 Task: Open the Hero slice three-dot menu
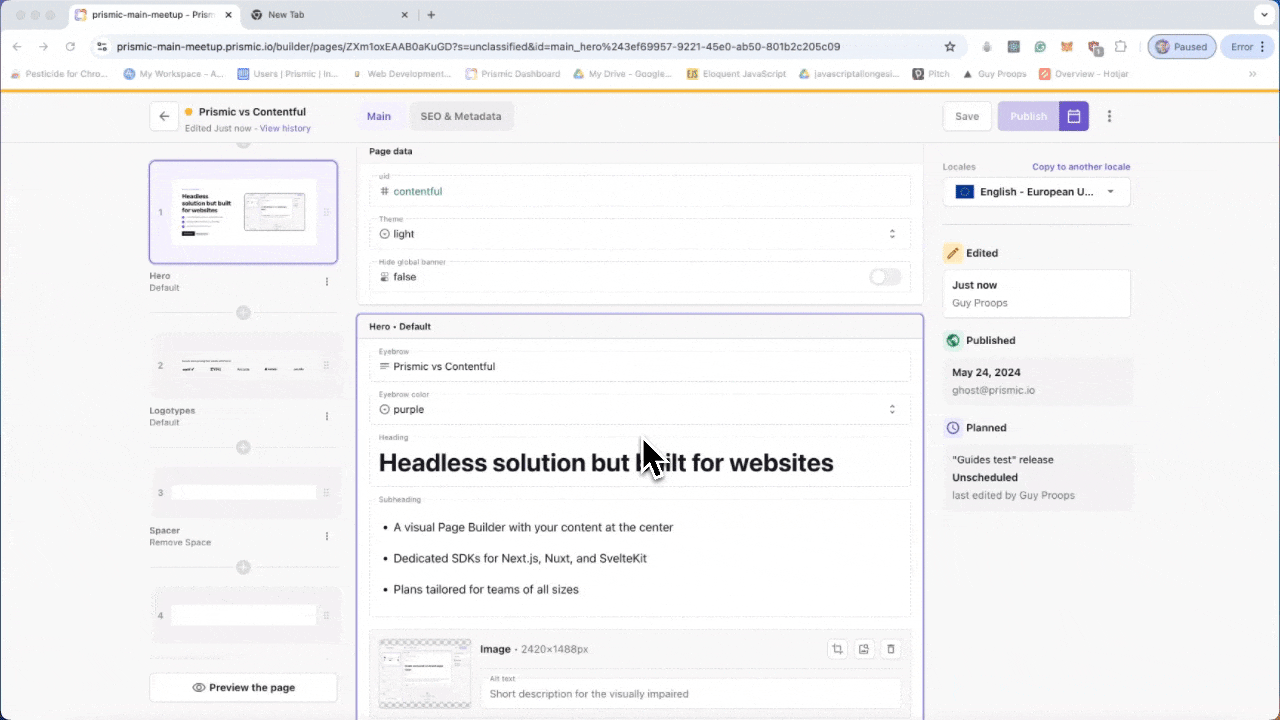pos(327,282)
